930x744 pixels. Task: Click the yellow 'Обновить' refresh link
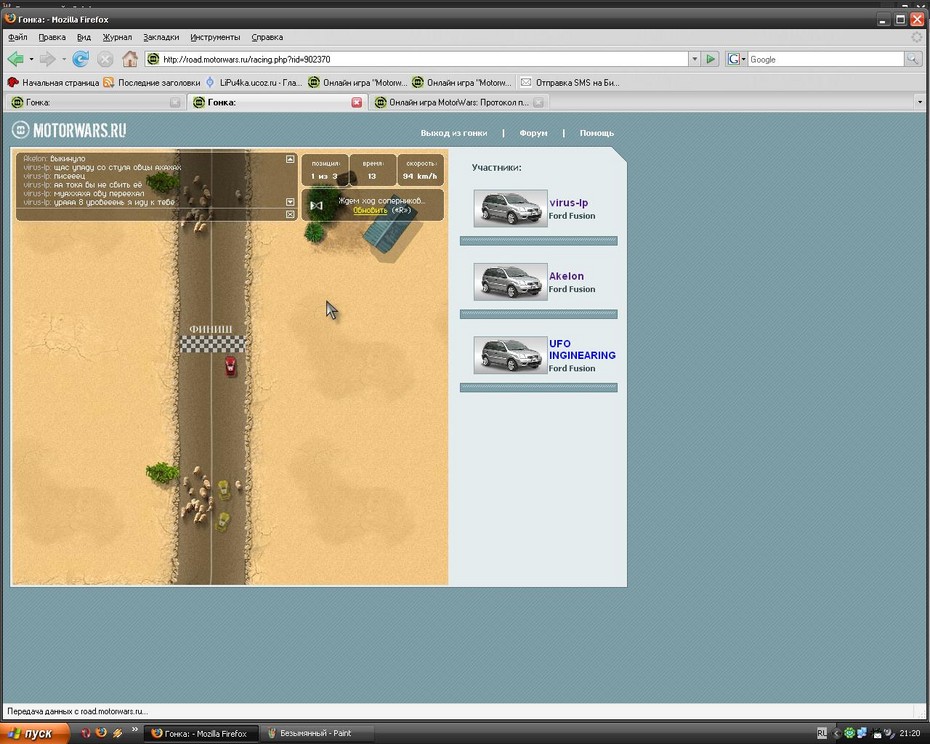click(x=370, y=210)
